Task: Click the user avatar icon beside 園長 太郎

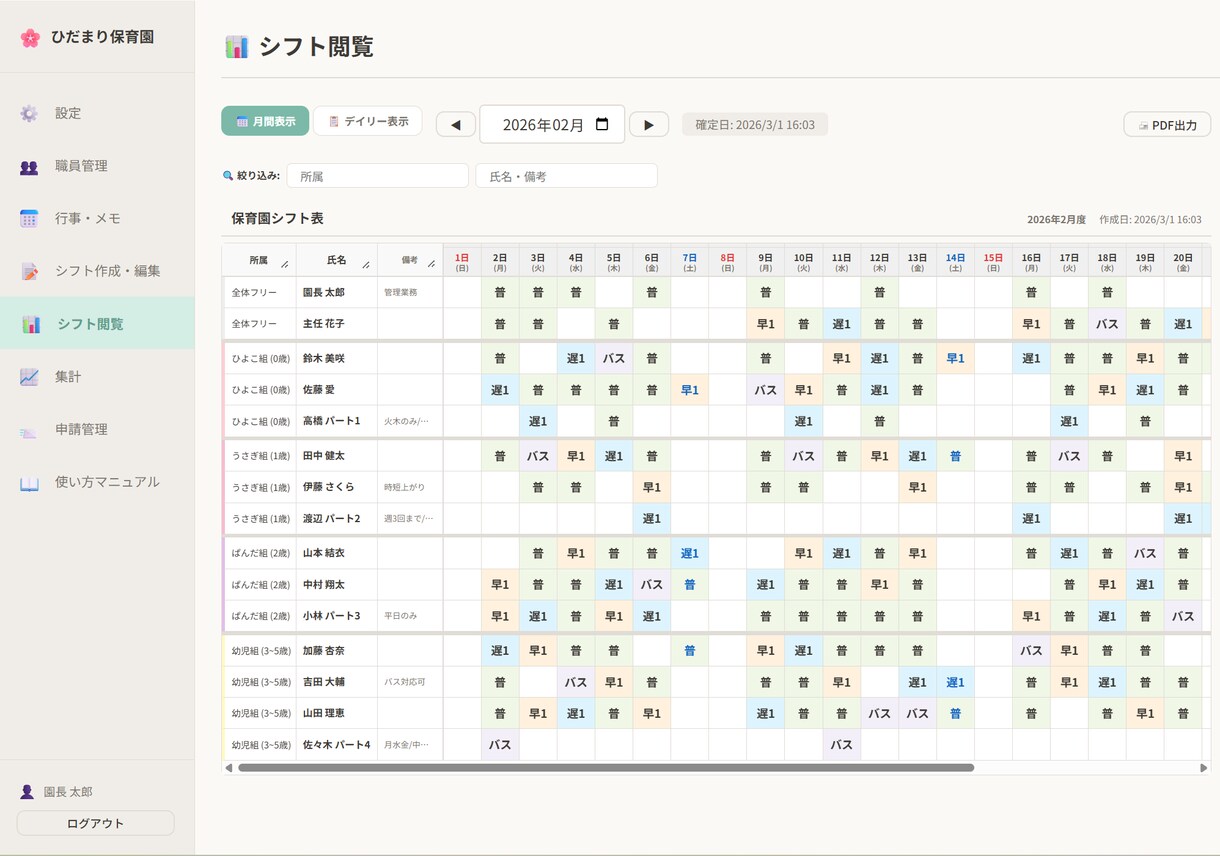Action: (x=27, y=791)
